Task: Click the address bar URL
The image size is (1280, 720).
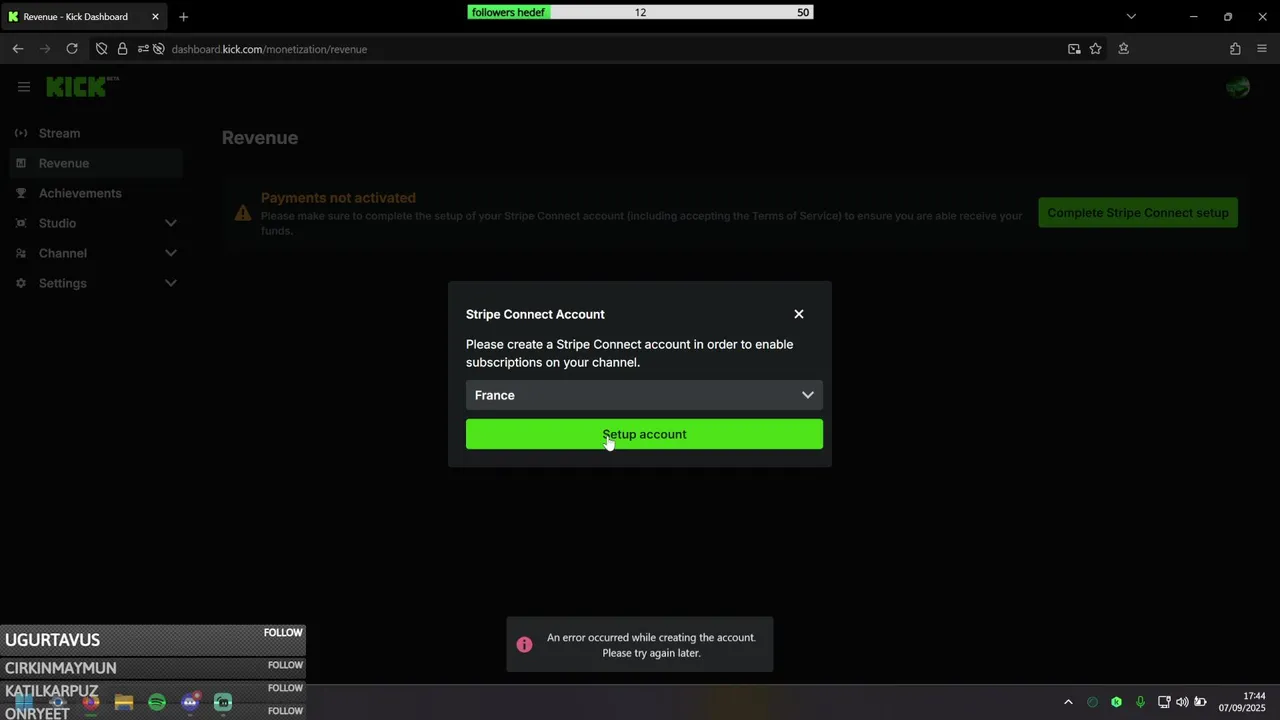Action: coord(269,49)
